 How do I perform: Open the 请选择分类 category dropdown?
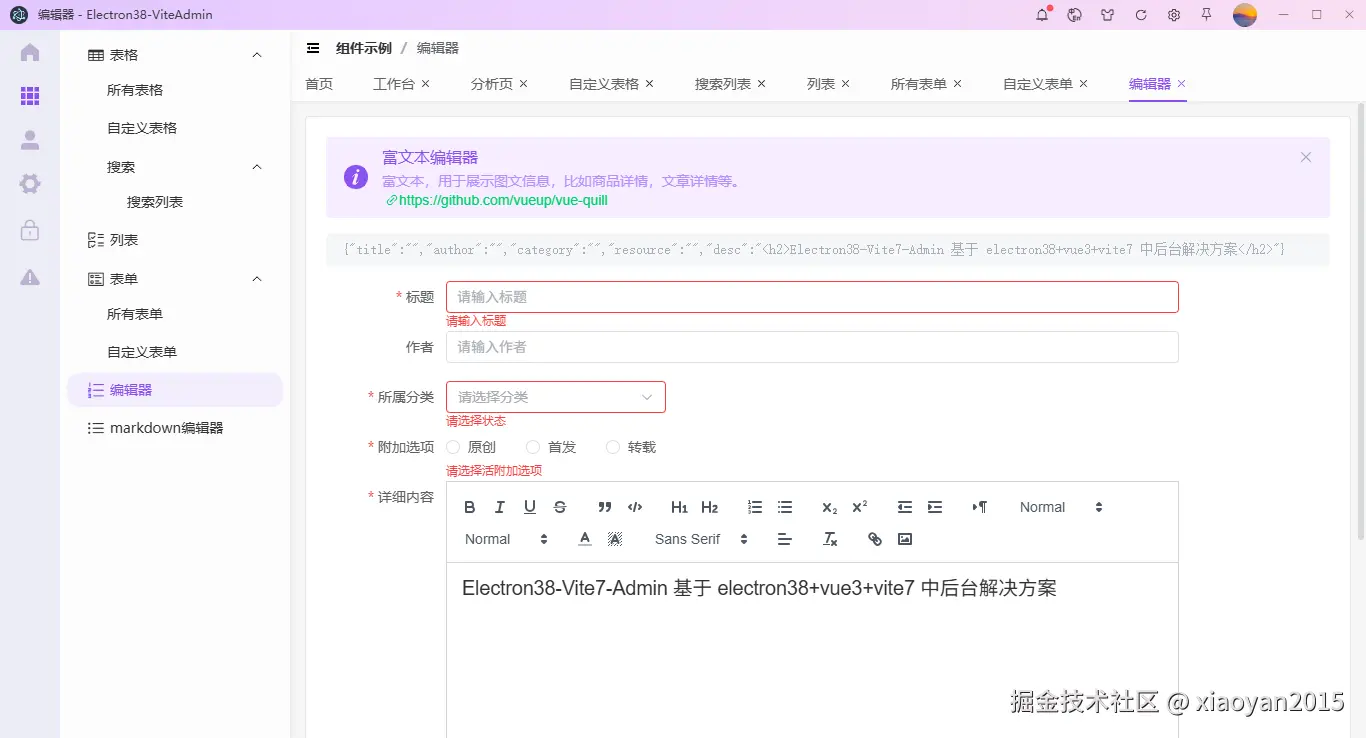(x=555, y=397)
